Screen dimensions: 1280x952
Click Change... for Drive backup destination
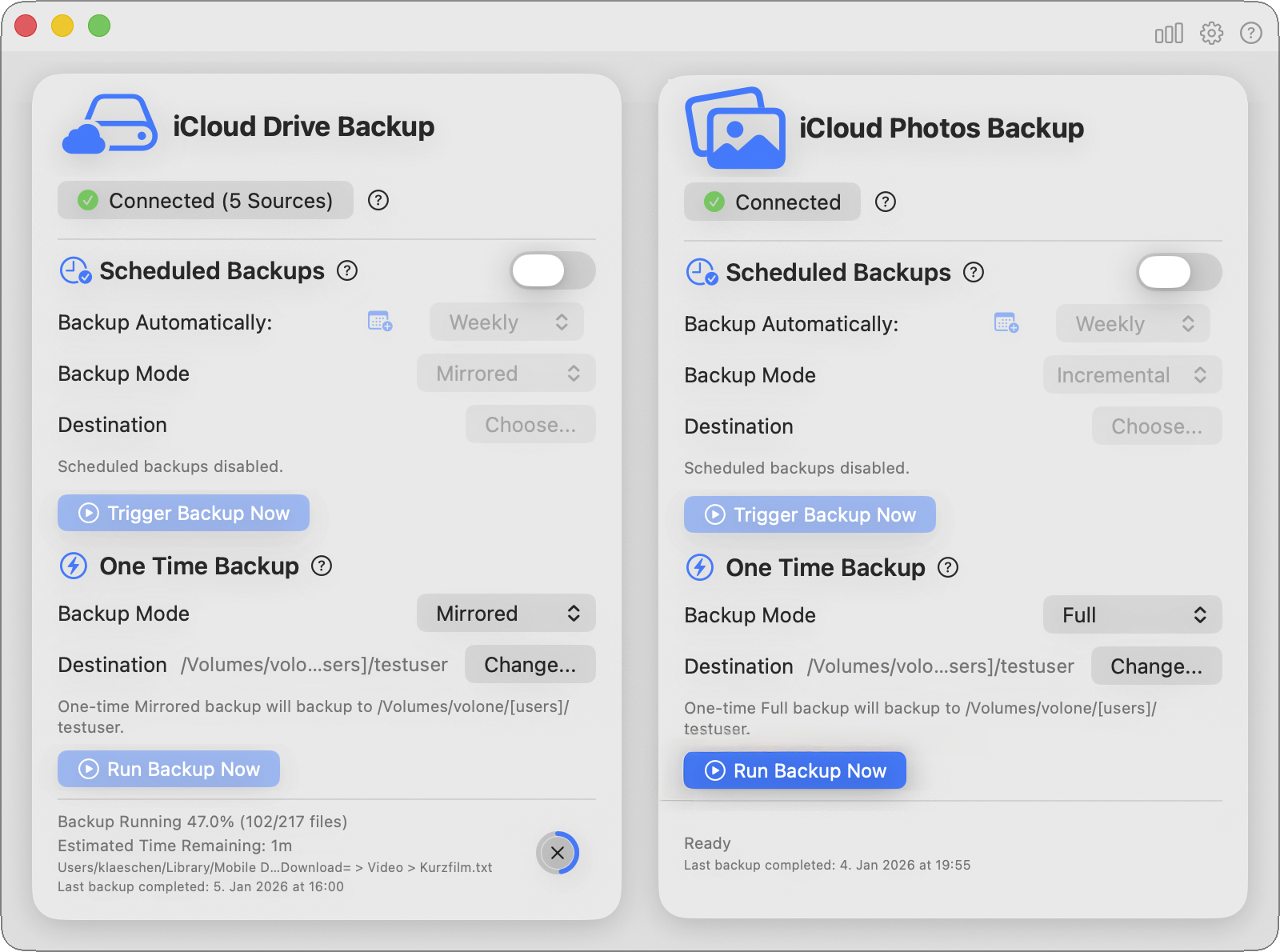point(530,665)
